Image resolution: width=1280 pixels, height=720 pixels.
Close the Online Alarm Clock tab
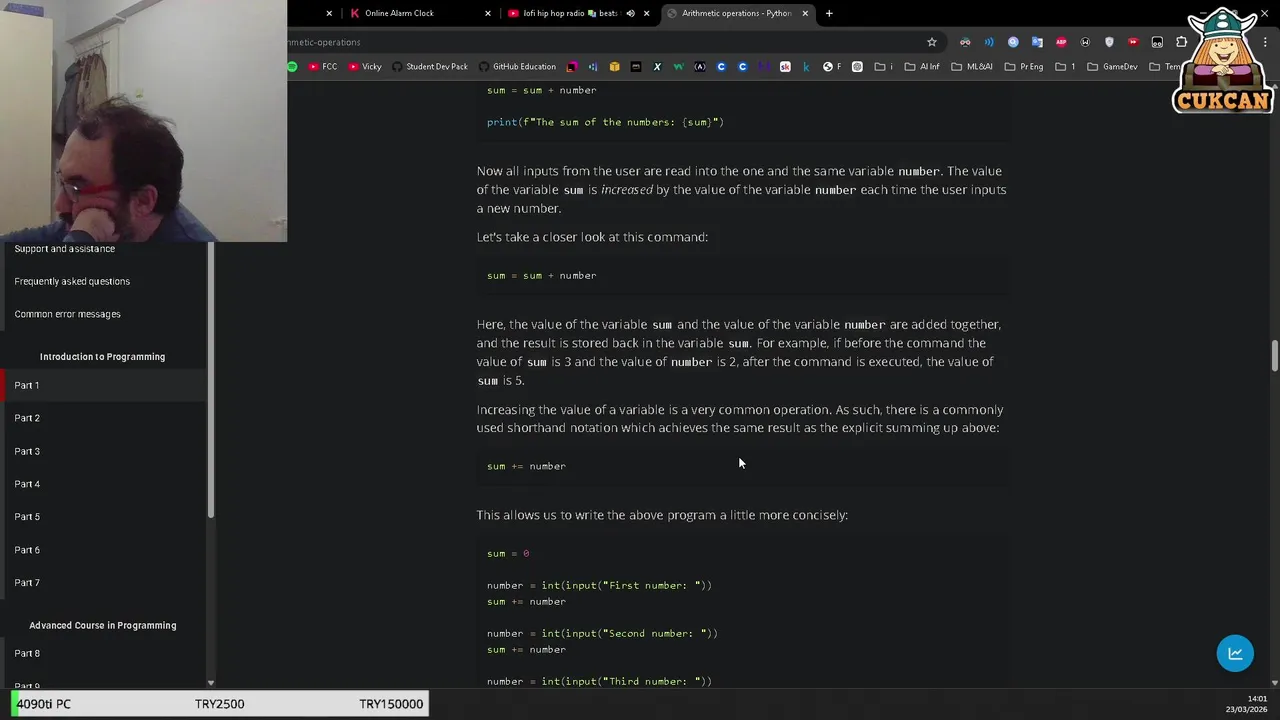(x=488, y=13)
